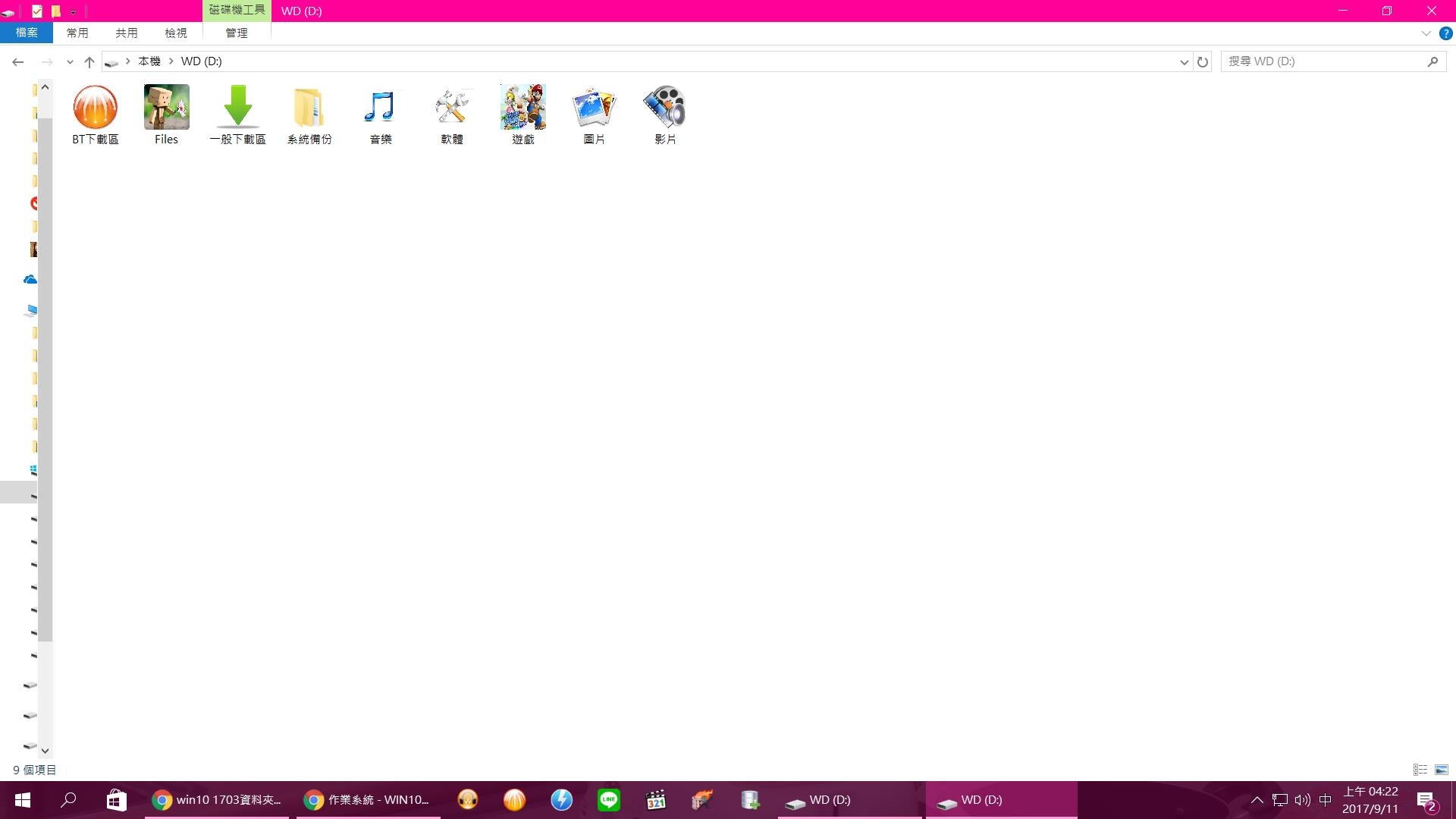Open the network tray icon
Image resolution: width=1456 pixels, height=819 pixels.
1280,800
